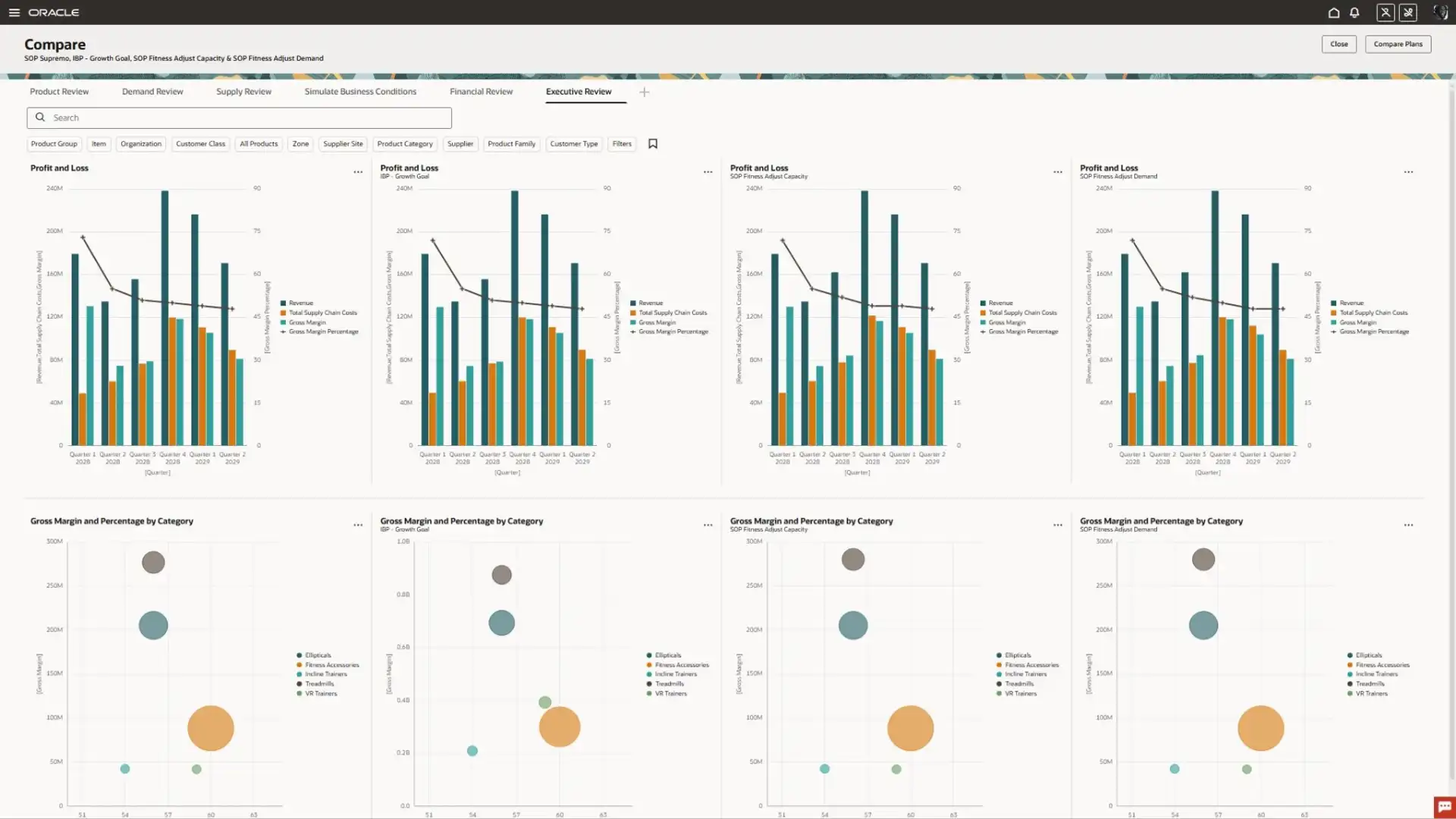Open options for SOP Fitness Adjust Demand Profit chart
Viewport: 1456px width, 819px height.
[1408, 172]
